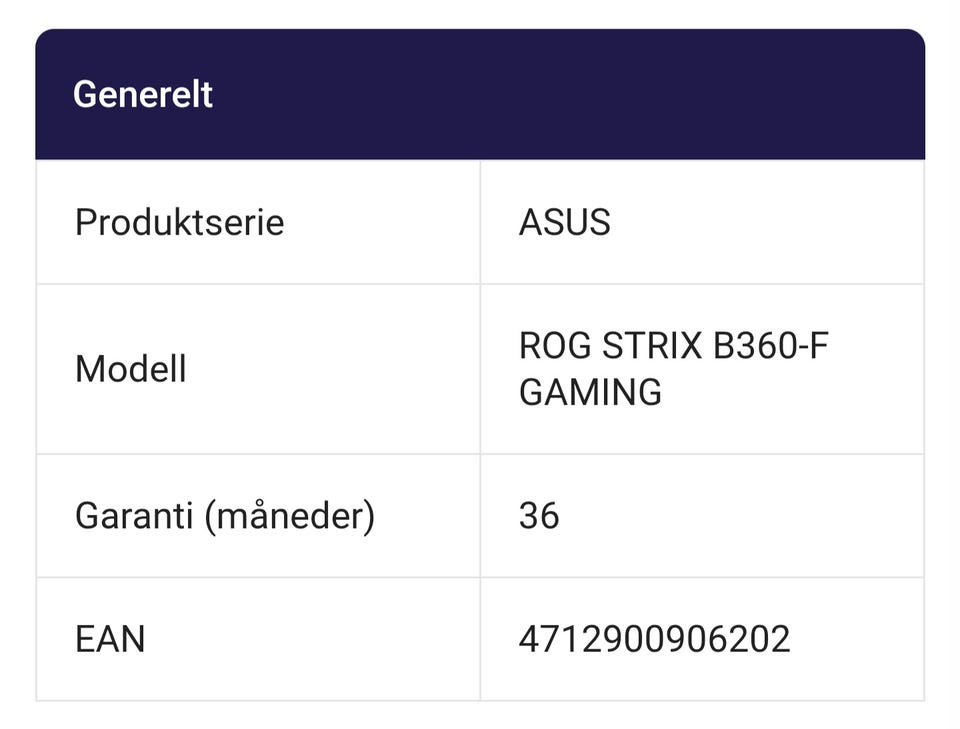Click the Modell row label
This screenshot has height=729, width=960.
pos(130,369)
